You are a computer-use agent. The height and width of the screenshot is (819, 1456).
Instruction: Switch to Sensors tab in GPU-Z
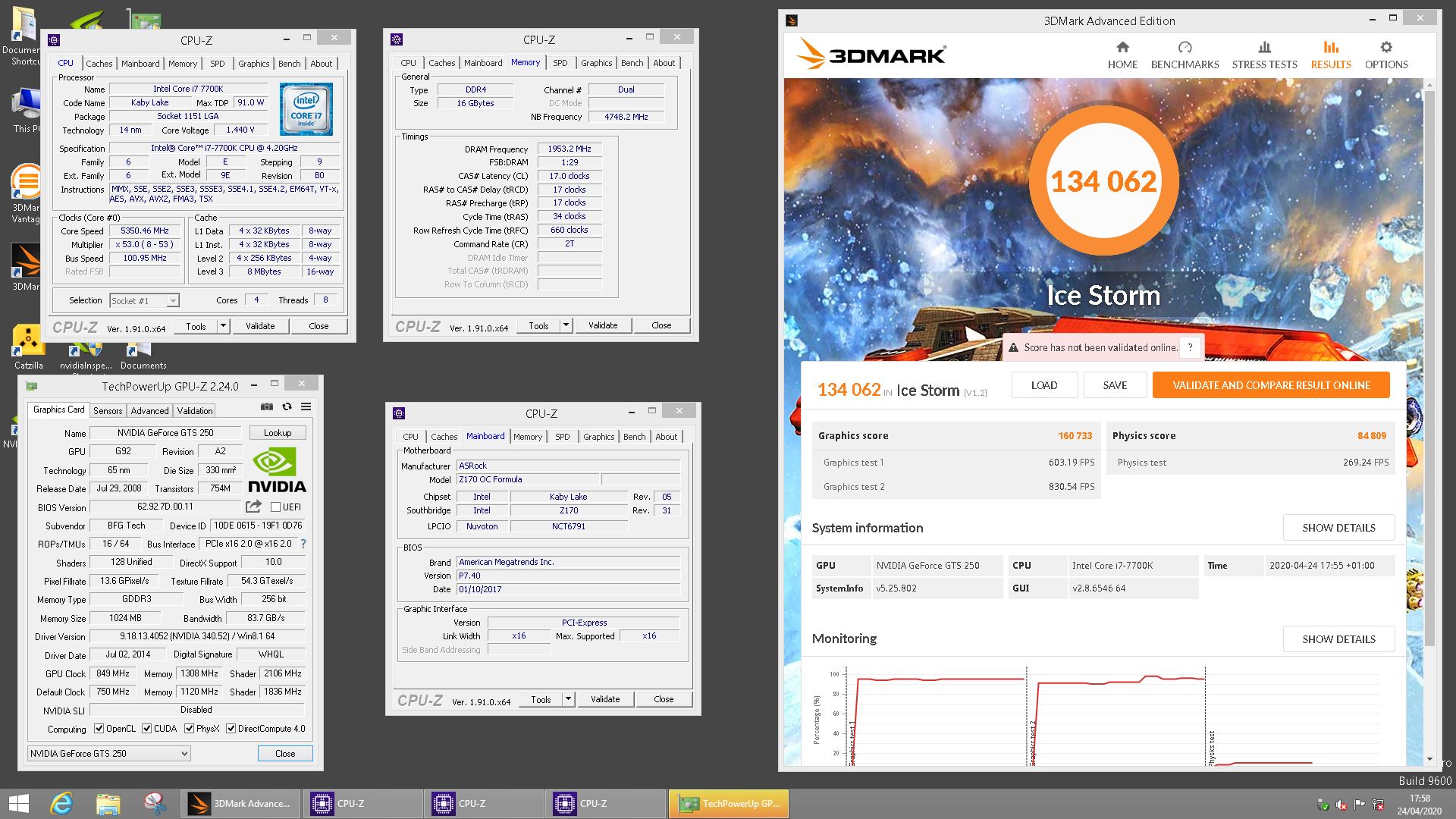[x=107, y=410]
